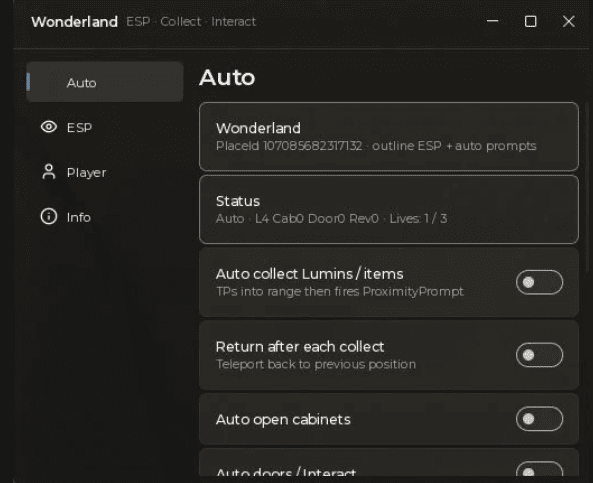Toggle the Auto doors / Interact switch
593x483 pixels.
point(539,469)
